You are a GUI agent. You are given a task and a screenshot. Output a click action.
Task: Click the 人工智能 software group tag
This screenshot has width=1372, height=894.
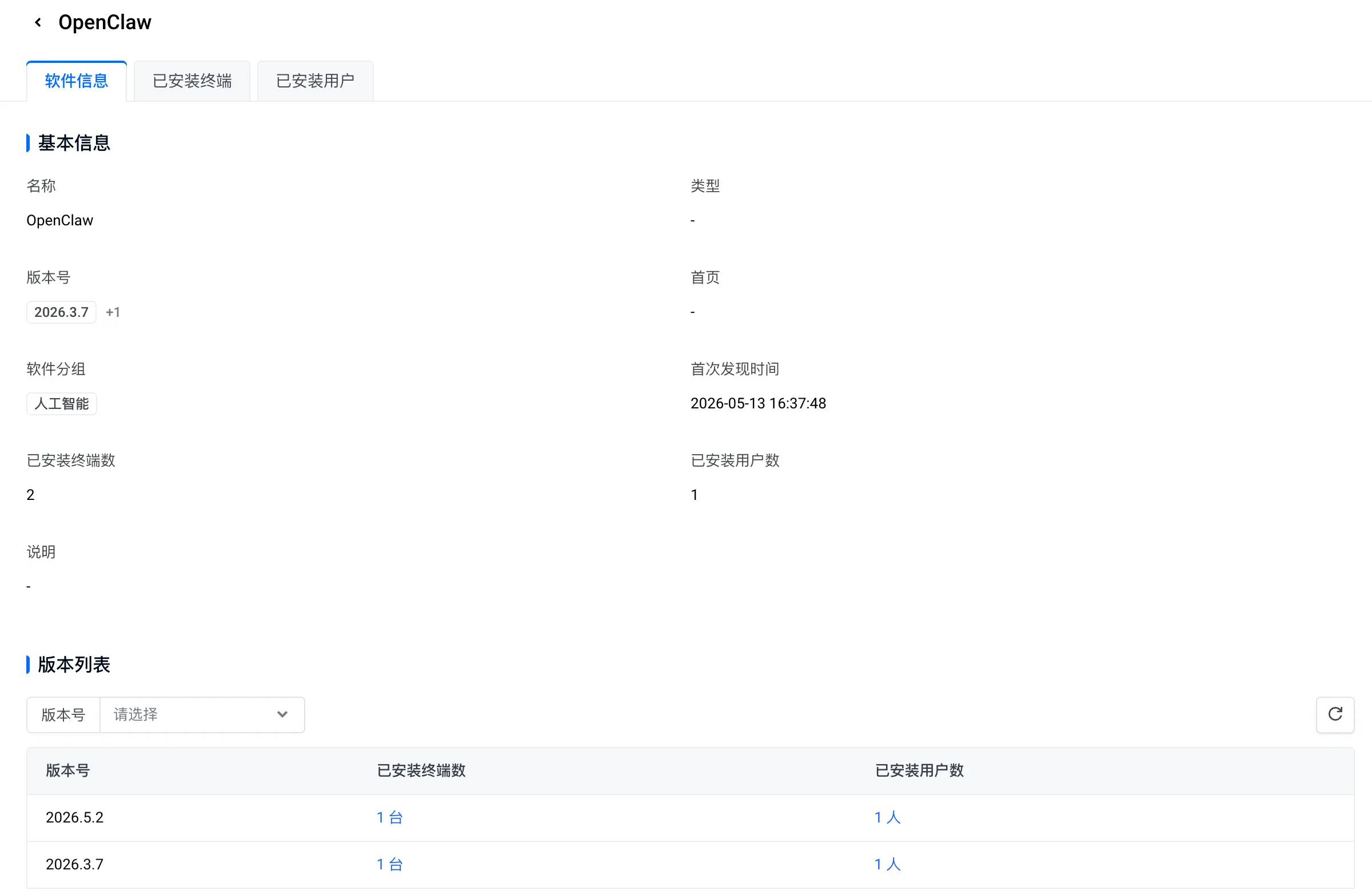pyautogui.click(x=61, y=404)
